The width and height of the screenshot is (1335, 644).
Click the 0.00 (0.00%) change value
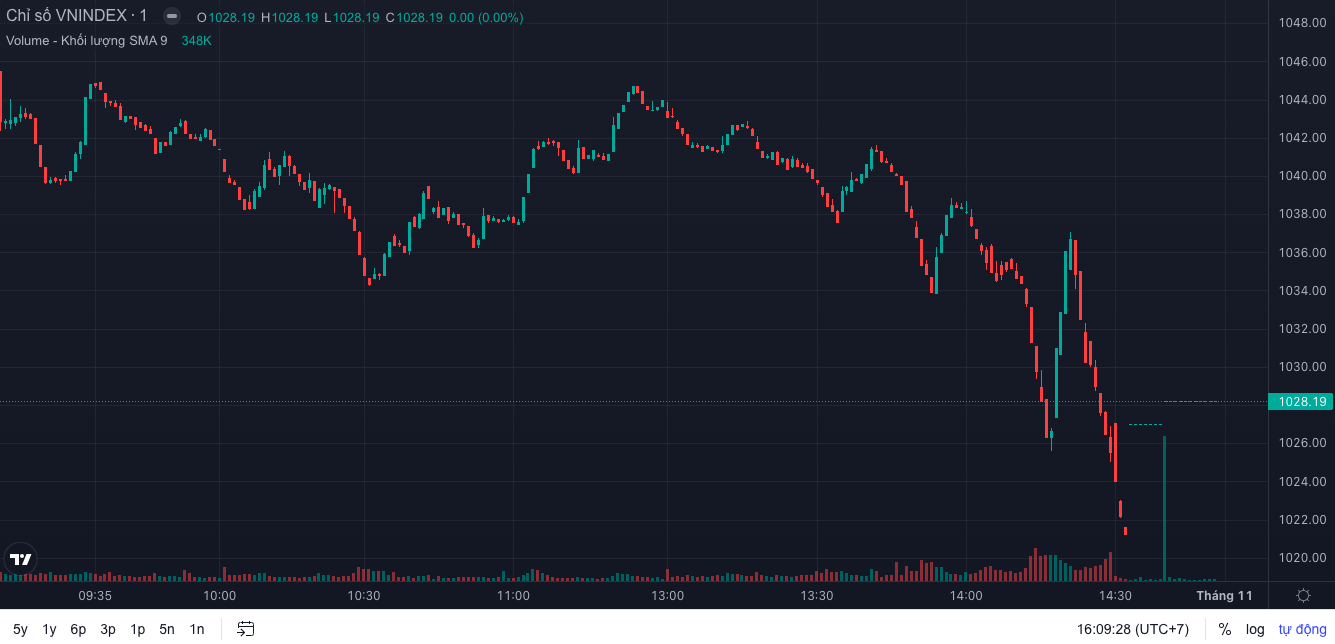click(486, 17)
